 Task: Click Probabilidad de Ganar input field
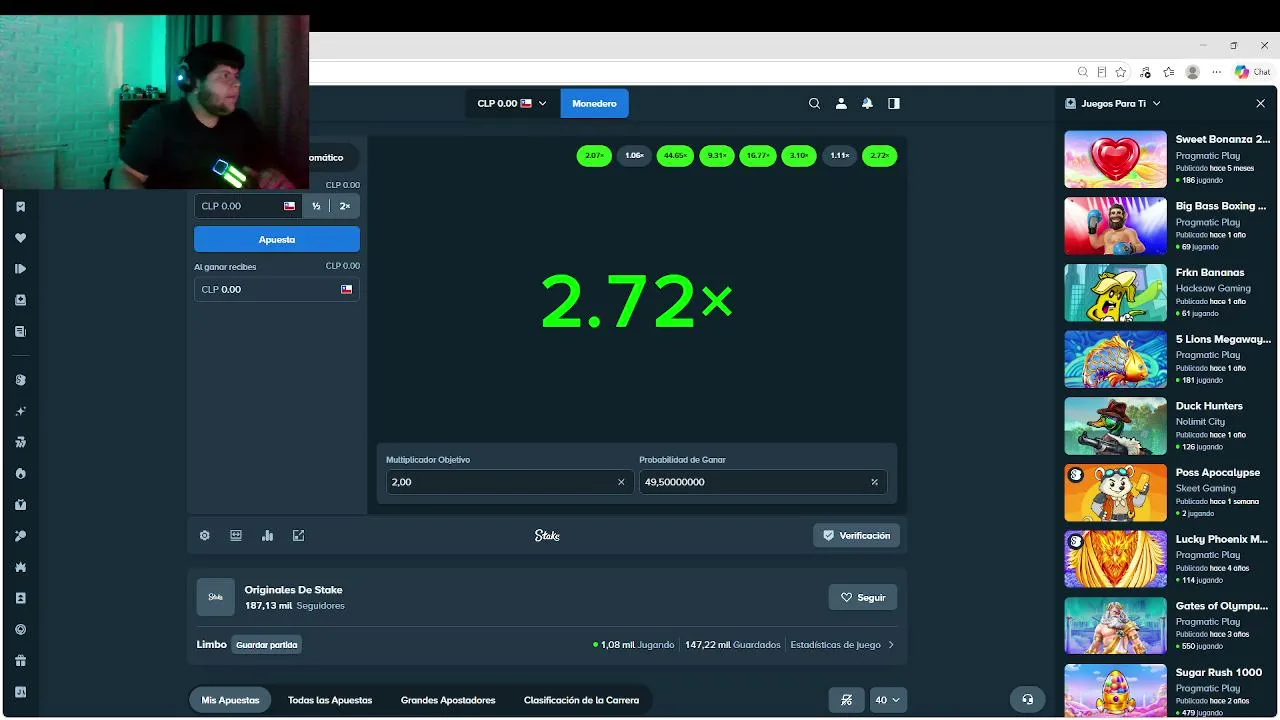coord(763,482)
